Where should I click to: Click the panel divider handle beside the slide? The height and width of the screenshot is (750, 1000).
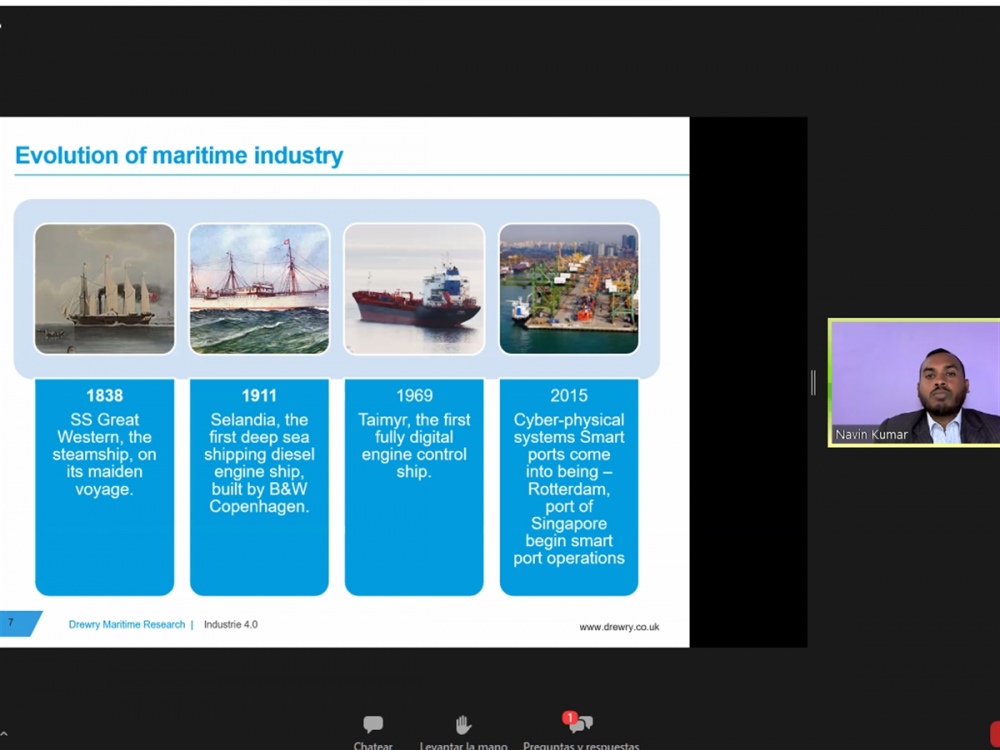[x=813, y=383]
